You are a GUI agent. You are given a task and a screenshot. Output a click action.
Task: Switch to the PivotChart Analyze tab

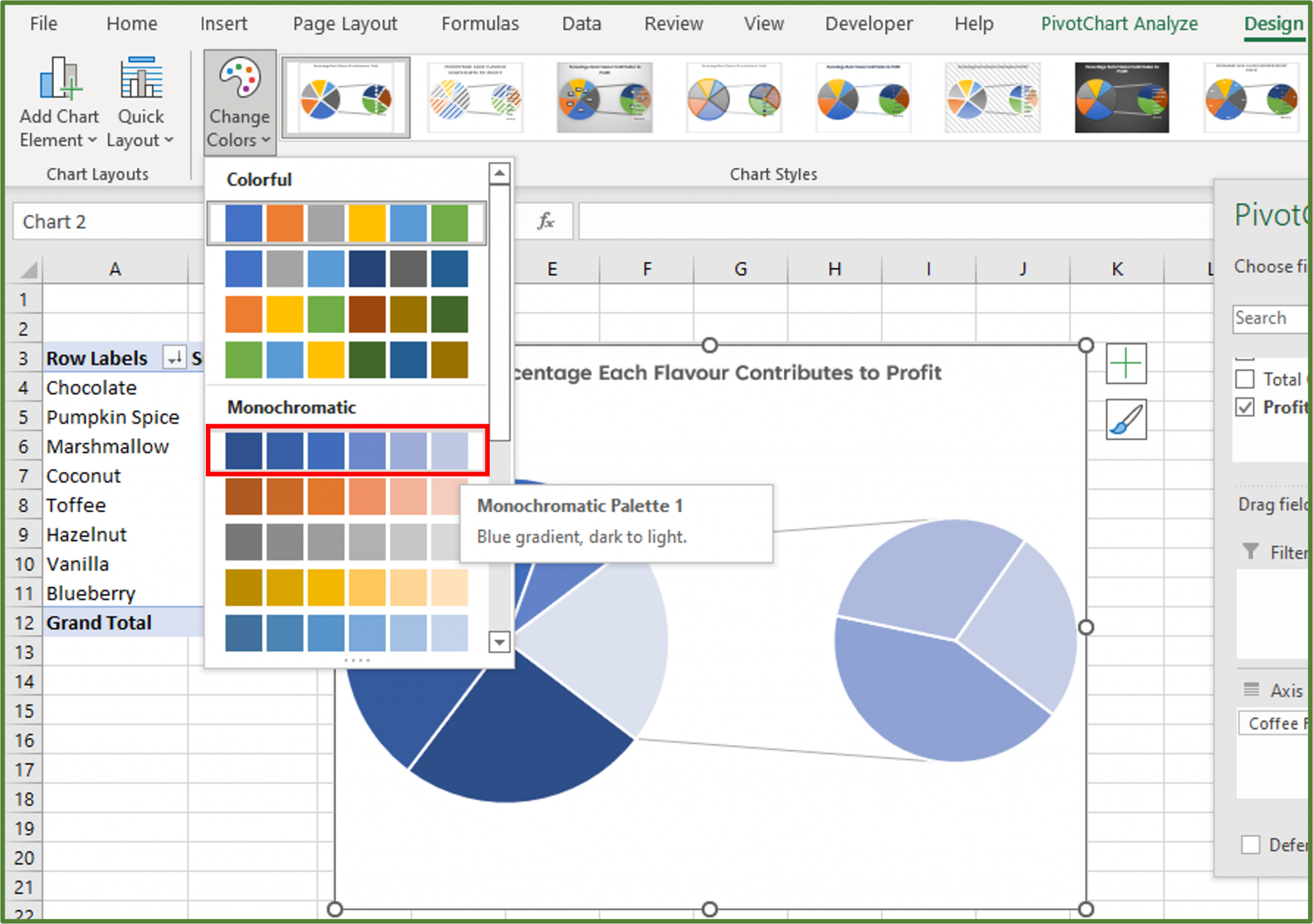[1119, 24]
